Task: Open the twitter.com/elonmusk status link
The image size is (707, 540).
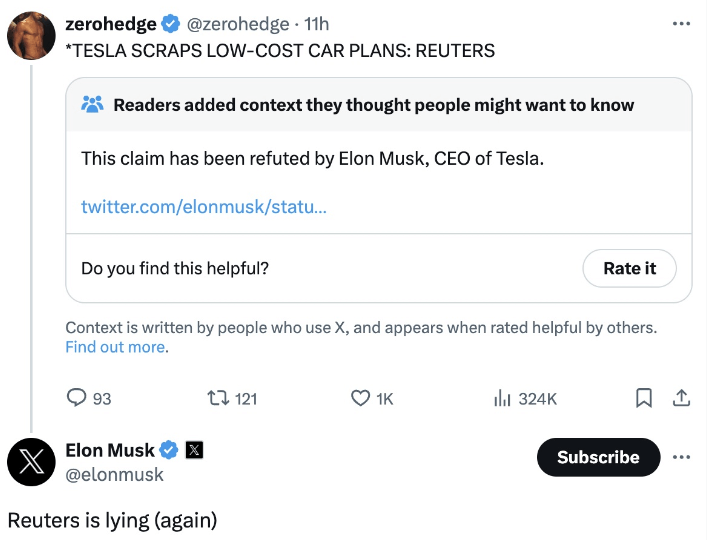Action: [x=203, y=206]
